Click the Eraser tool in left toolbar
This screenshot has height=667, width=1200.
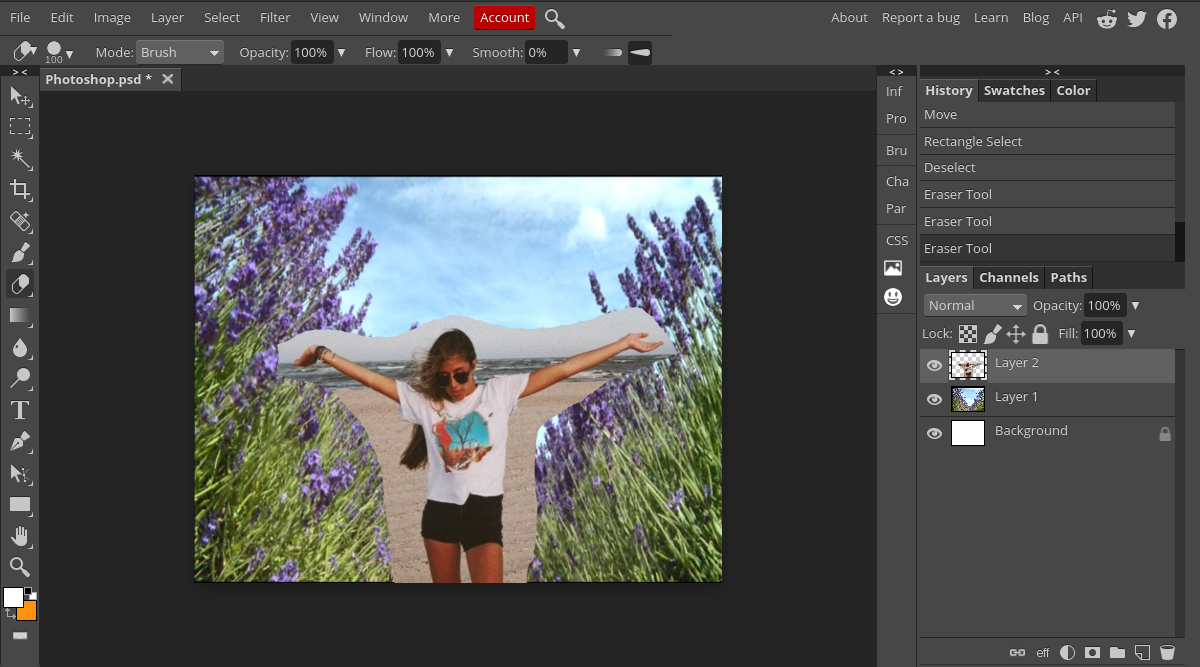pos(20,284)
